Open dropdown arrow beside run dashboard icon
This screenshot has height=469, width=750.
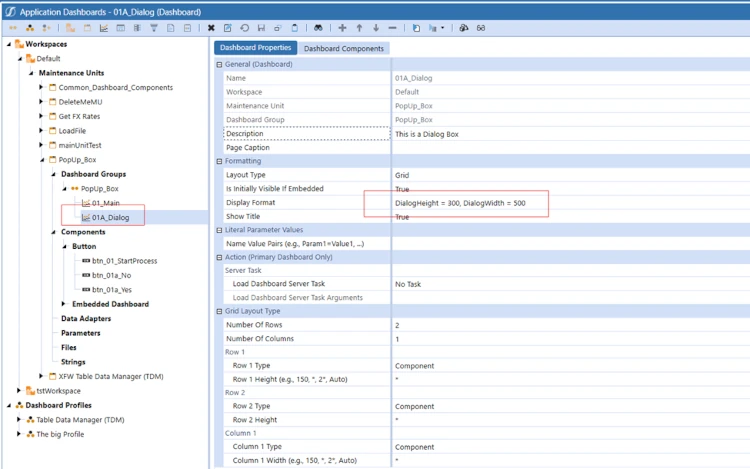coord(442,28)
